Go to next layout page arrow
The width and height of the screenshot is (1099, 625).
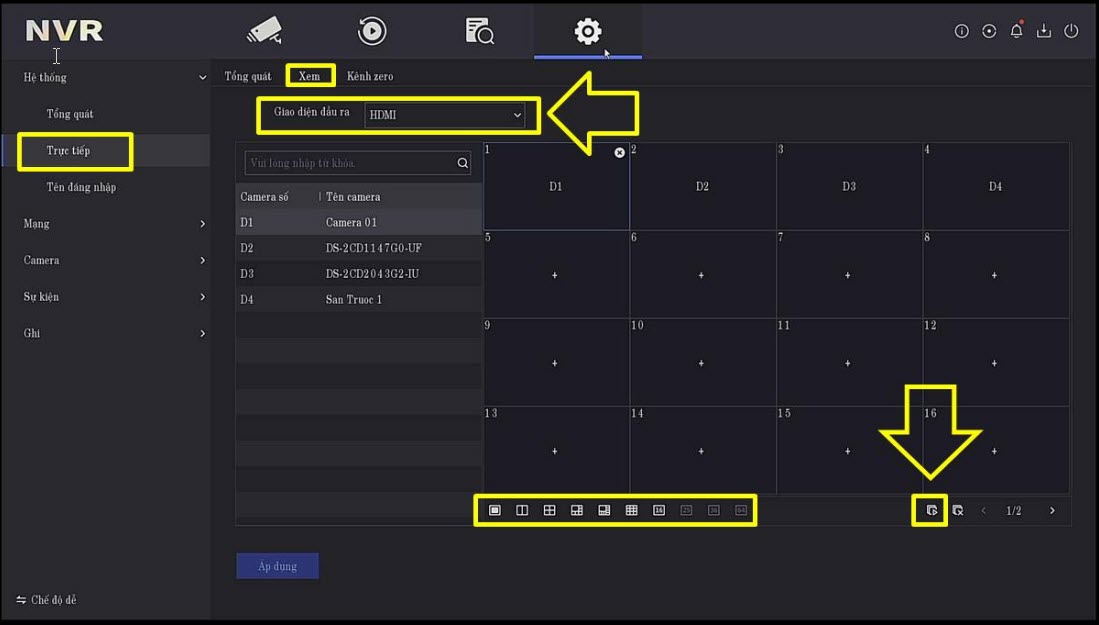[1052, 510]
